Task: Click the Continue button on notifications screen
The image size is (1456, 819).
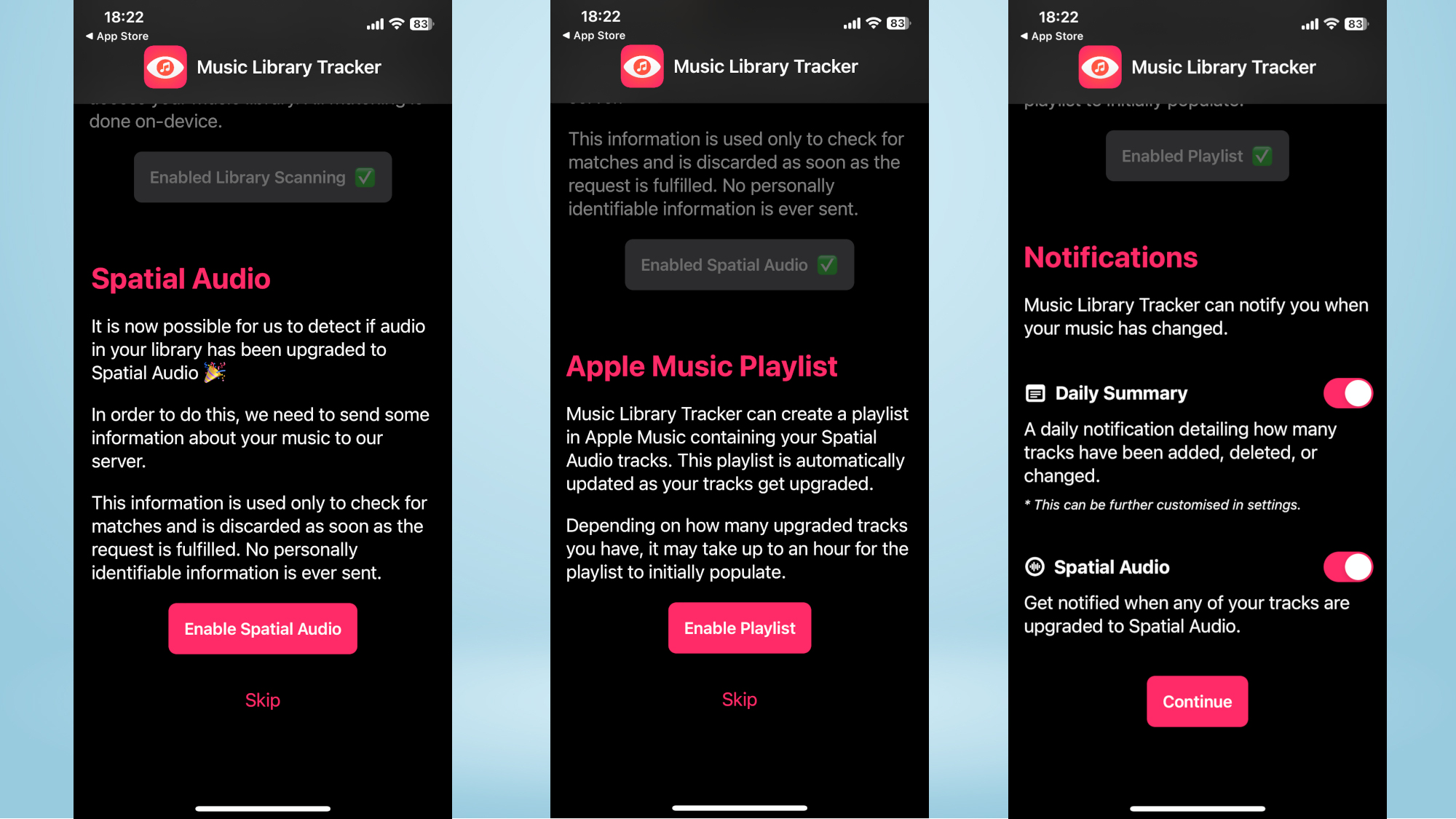Action: pyautogui.click(x=1197, y=701)
